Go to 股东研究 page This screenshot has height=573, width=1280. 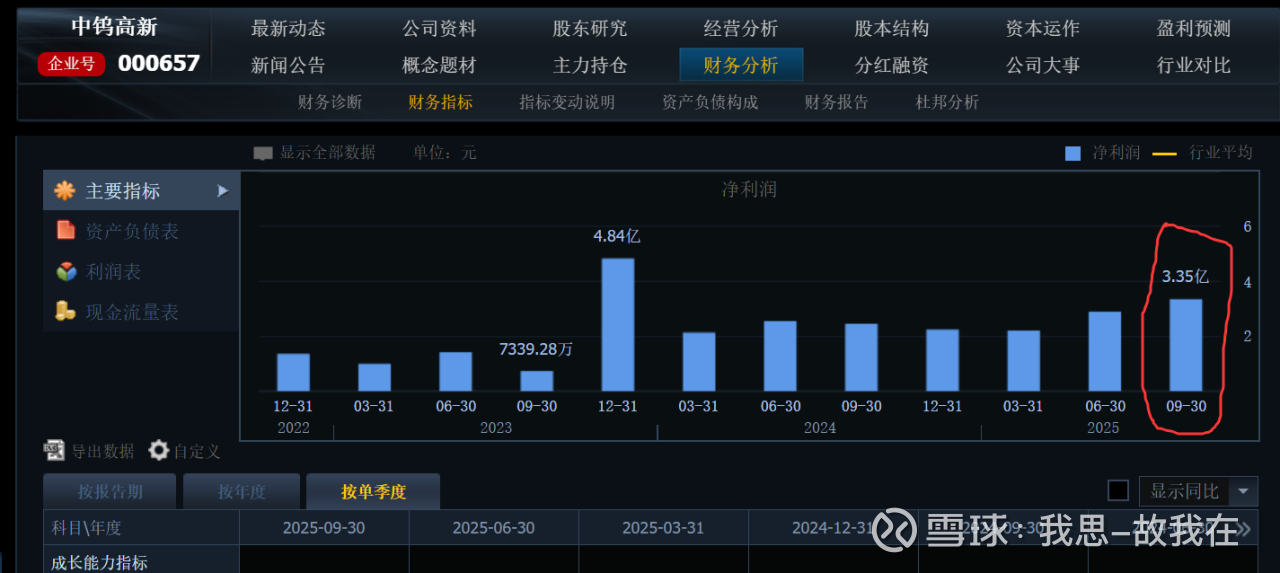click(590, 29)
